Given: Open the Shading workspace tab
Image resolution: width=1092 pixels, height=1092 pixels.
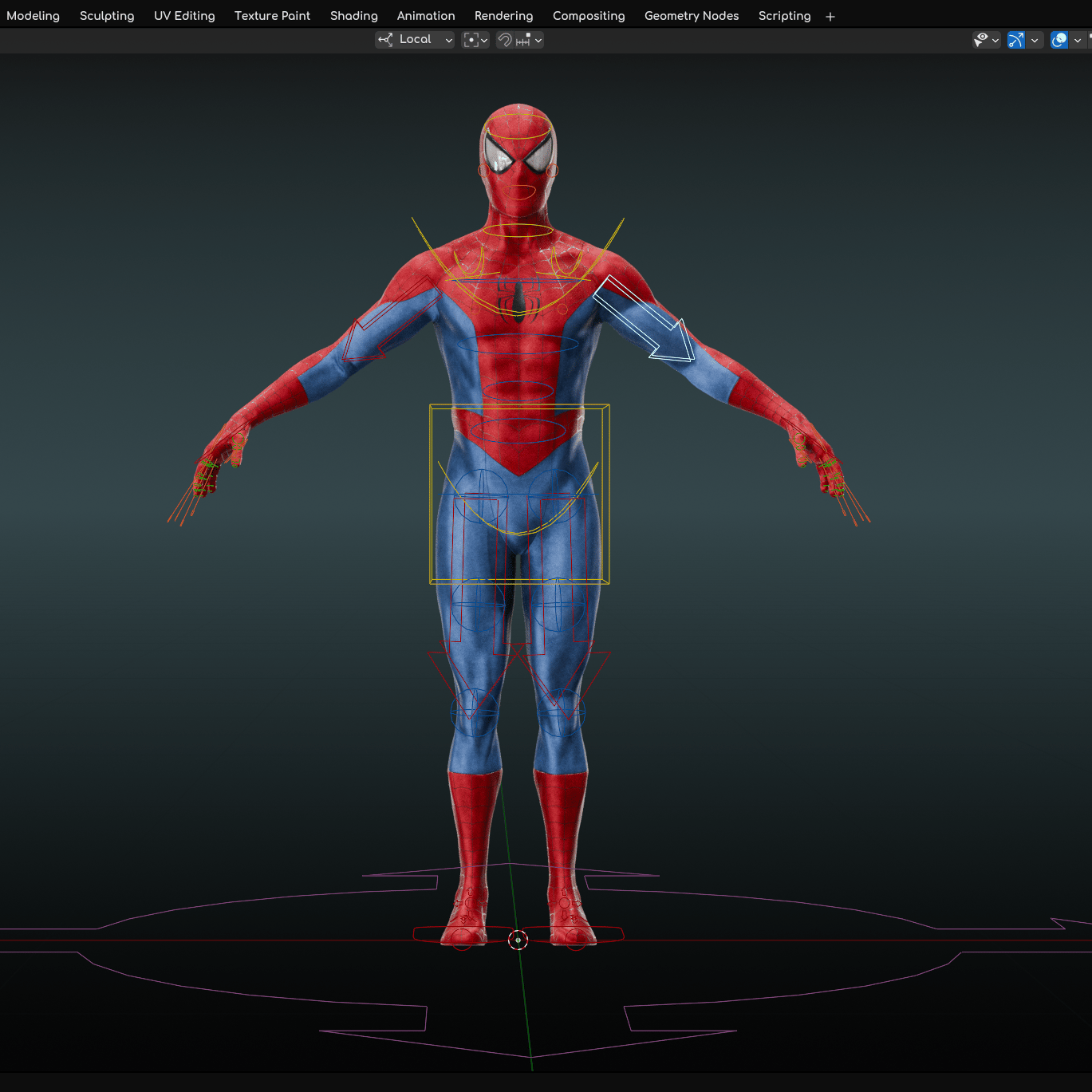Looking at the screenshot, I should click(354, 16).
